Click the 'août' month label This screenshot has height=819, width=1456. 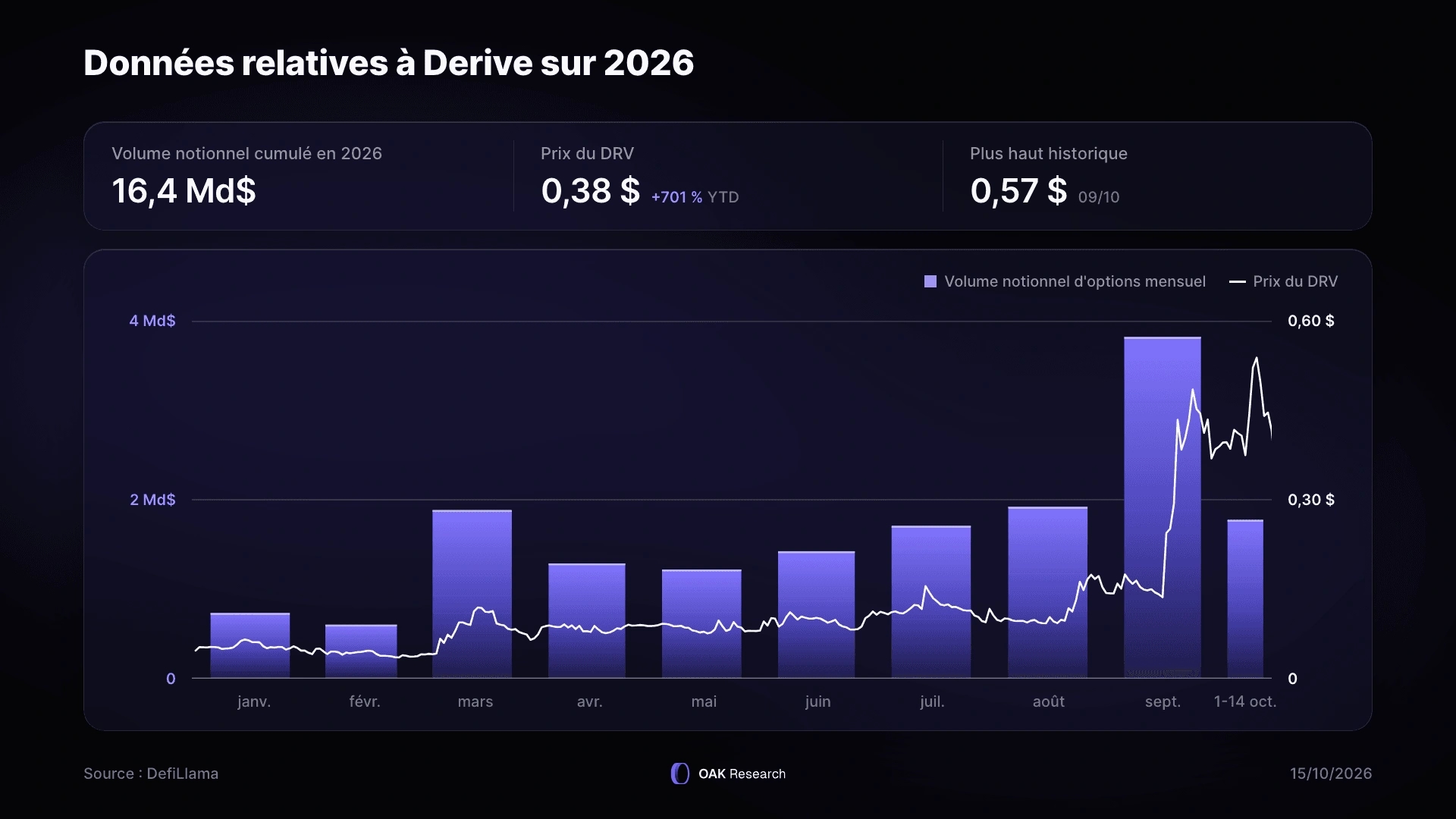1049,701
